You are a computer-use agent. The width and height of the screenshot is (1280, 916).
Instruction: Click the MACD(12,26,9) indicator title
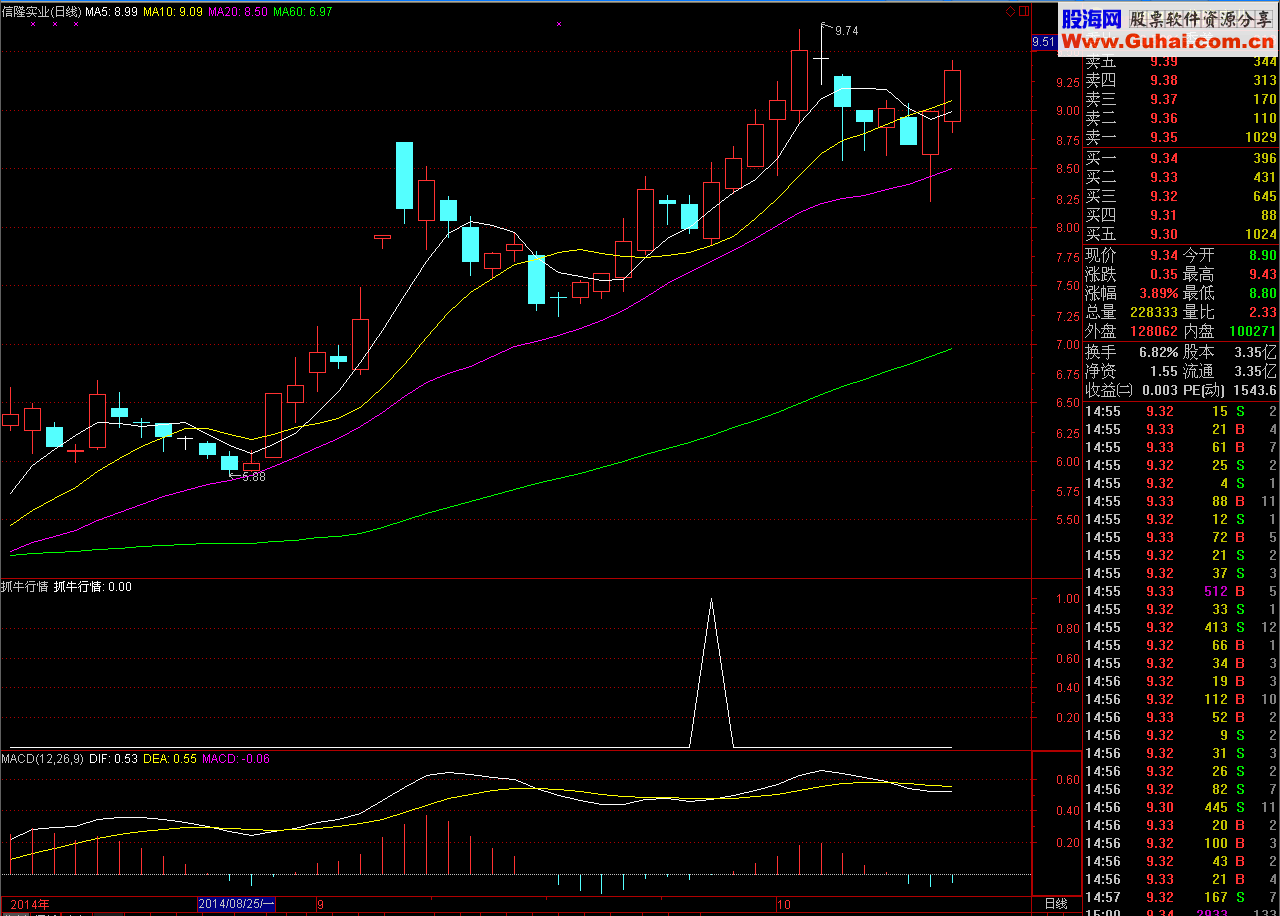point(43,759)
